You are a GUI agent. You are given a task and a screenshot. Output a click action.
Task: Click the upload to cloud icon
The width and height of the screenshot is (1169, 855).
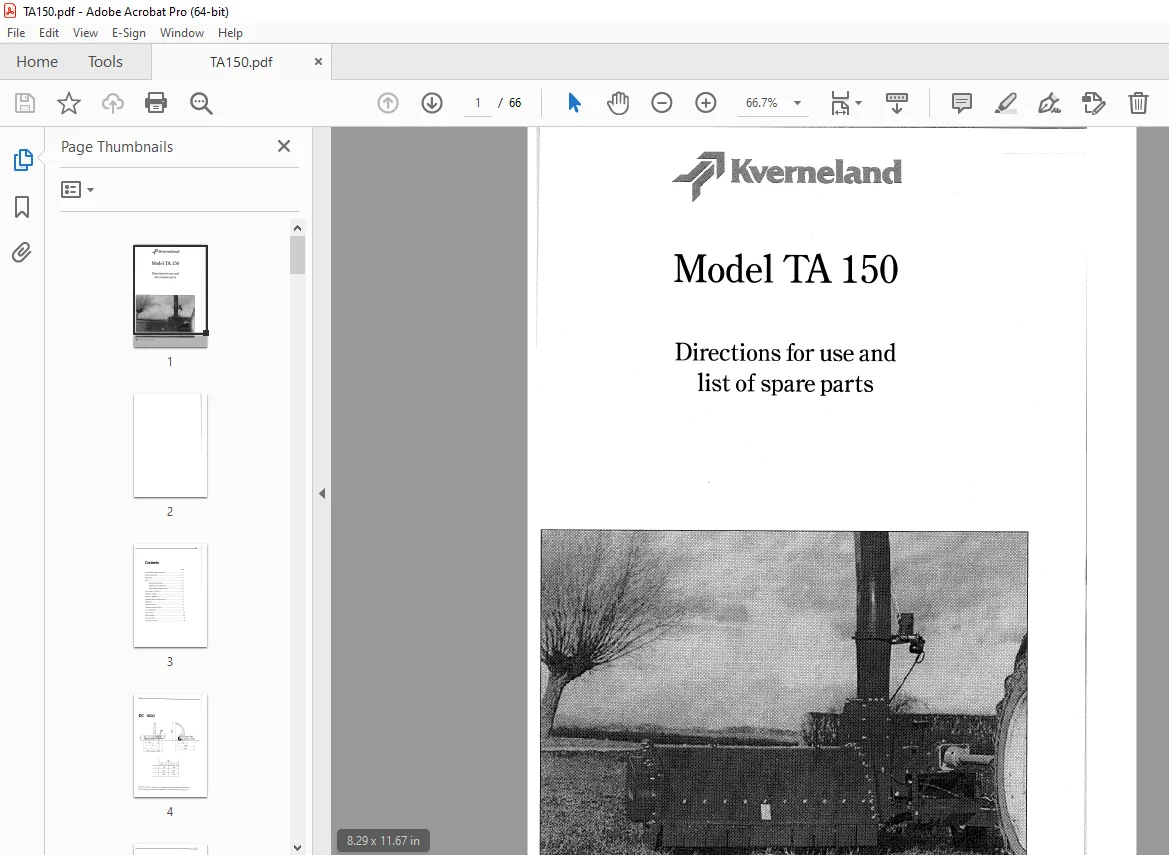point(113,103)
